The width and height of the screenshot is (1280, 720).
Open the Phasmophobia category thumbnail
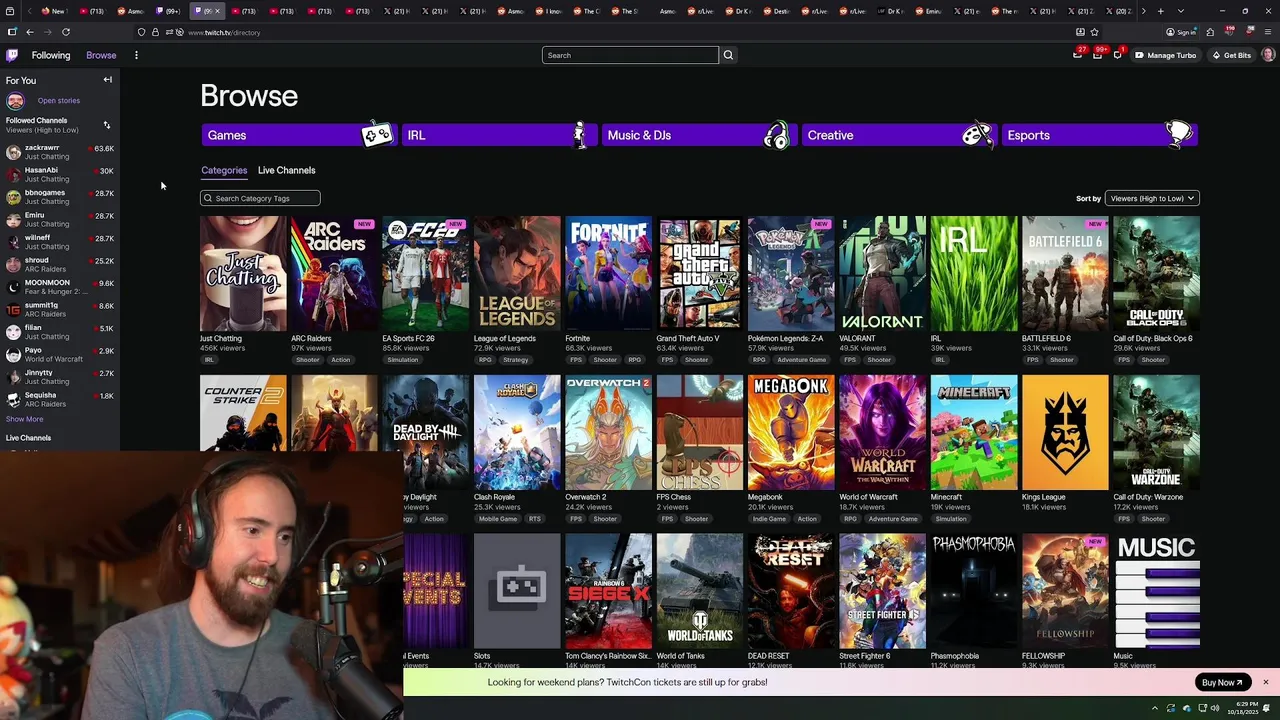(x=973, y=591)
